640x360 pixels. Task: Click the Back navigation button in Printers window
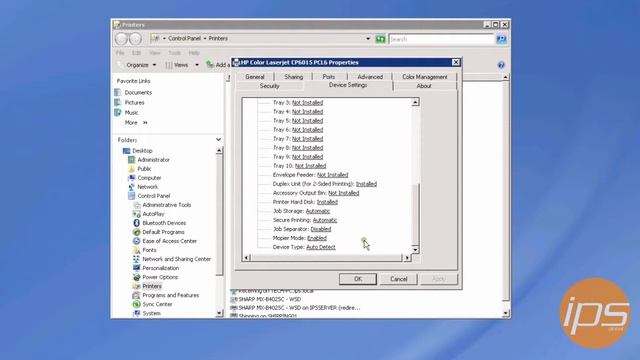click(121, 39)
